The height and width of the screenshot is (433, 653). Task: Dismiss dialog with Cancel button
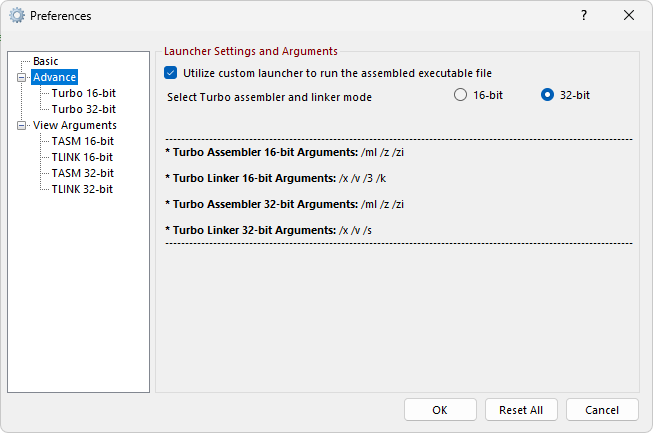[x=602, y=410]
